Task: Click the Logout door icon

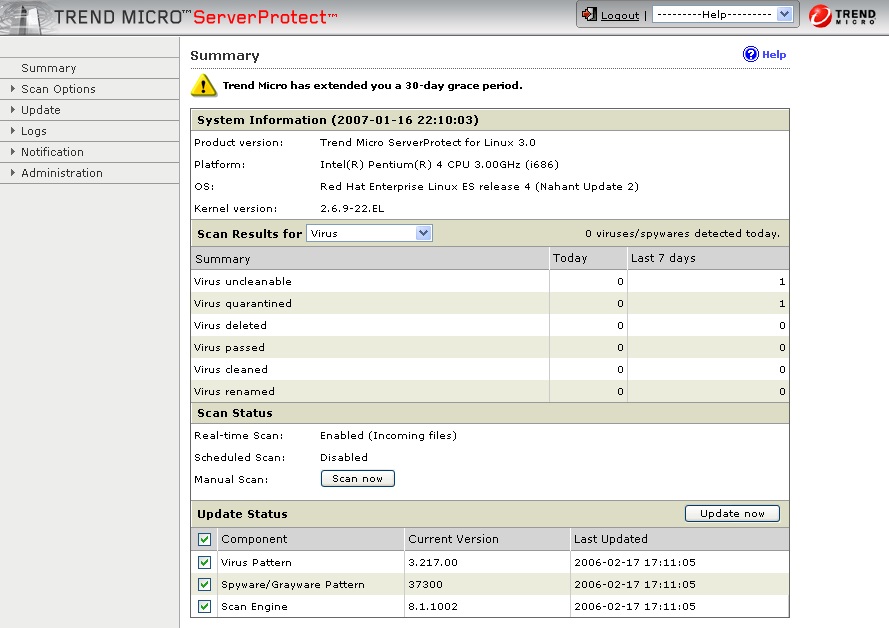Action: pyautogui.click(x=589, y=15)
